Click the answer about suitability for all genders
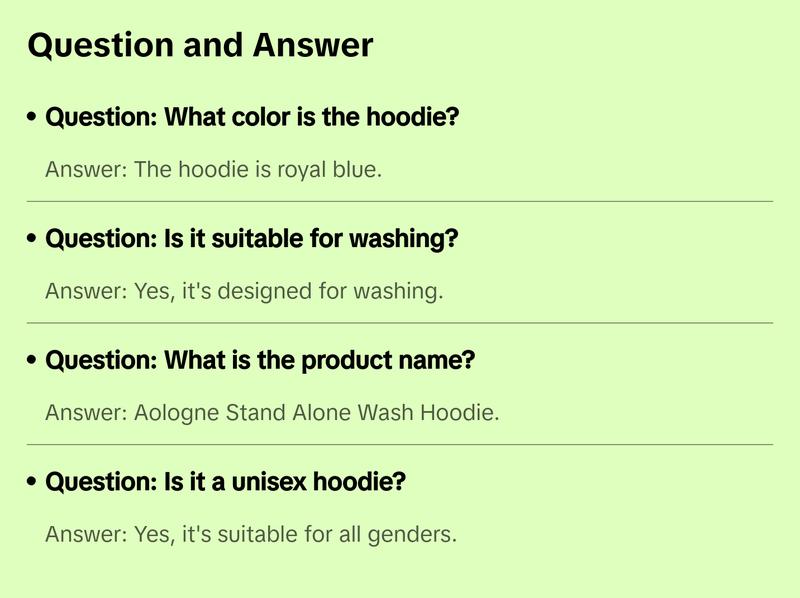 (251, 535)
